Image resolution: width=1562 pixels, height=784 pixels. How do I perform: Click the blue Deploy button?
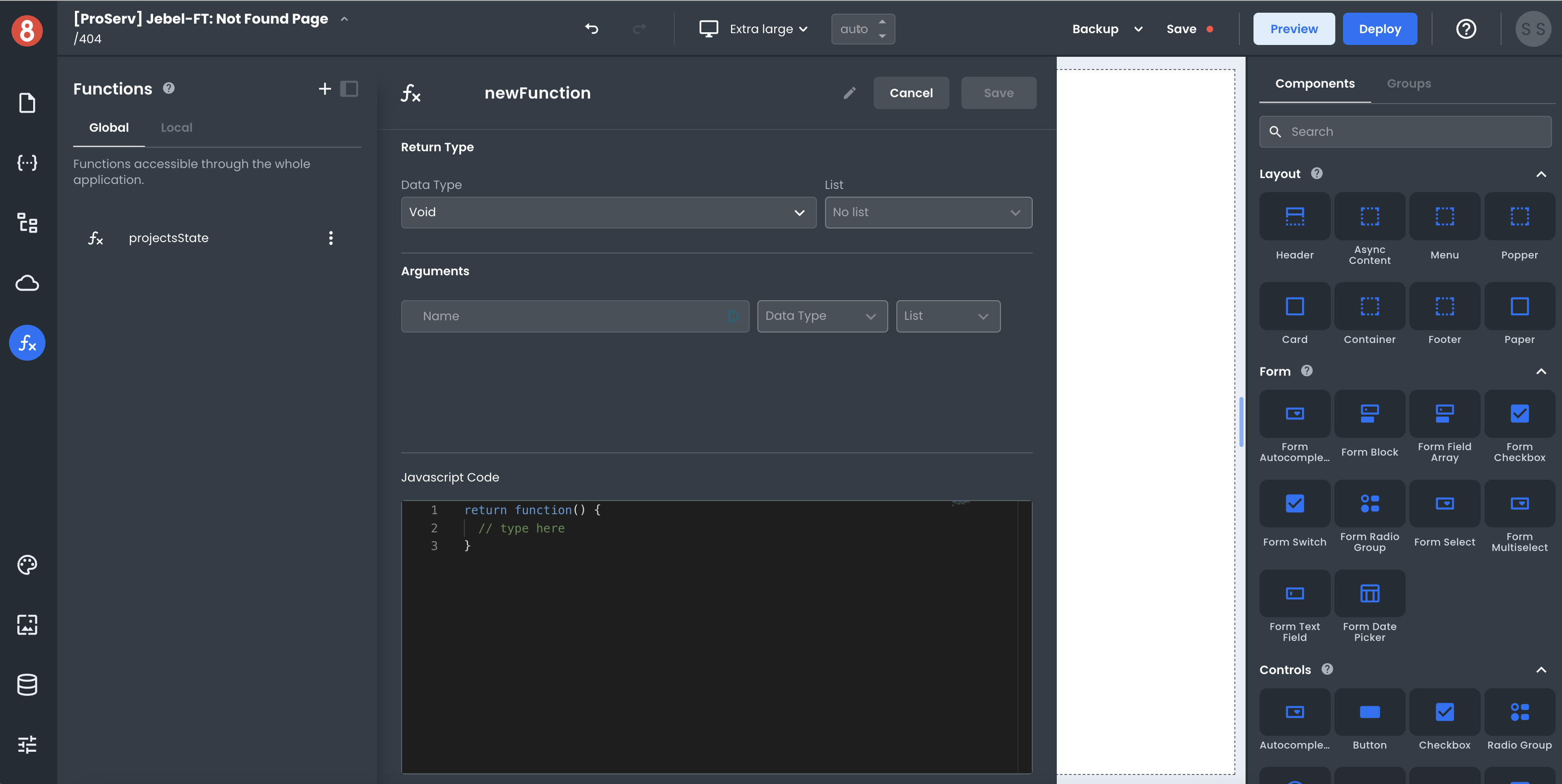1379,29
